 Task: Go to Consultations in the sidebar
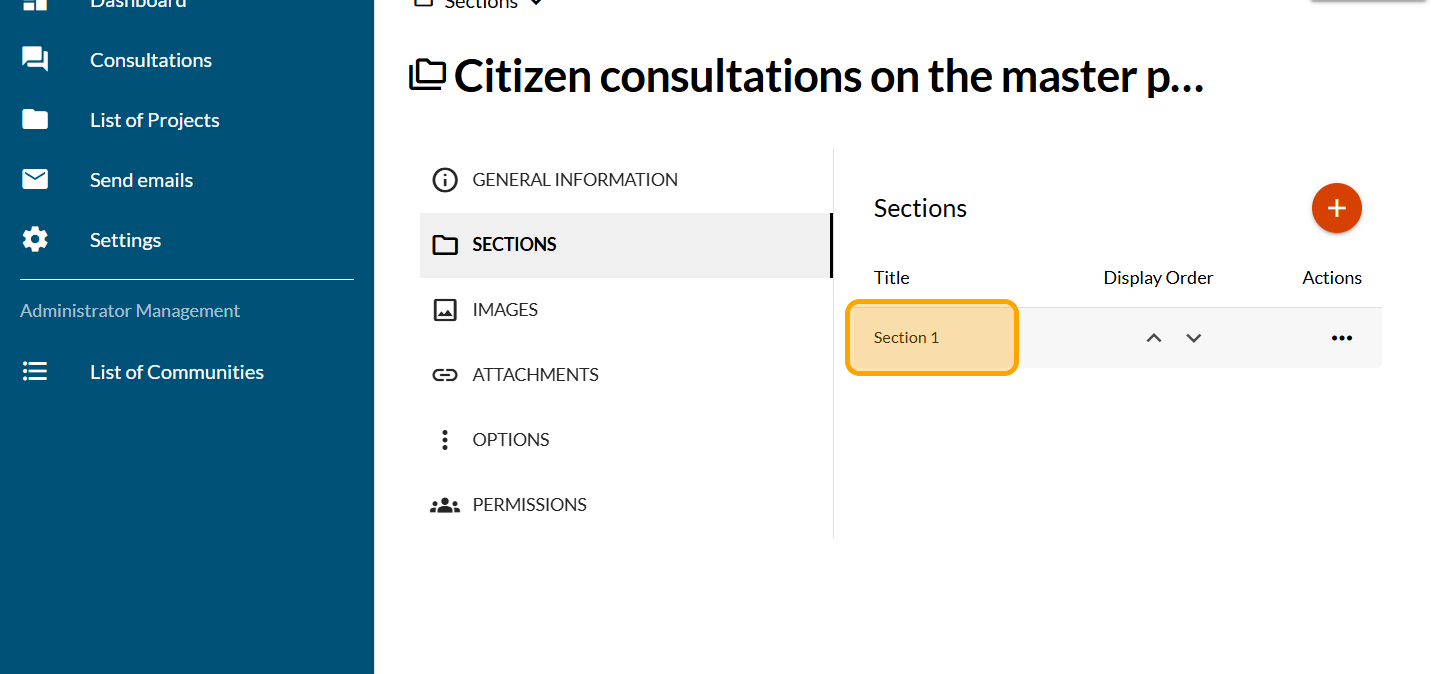(151, 60)
